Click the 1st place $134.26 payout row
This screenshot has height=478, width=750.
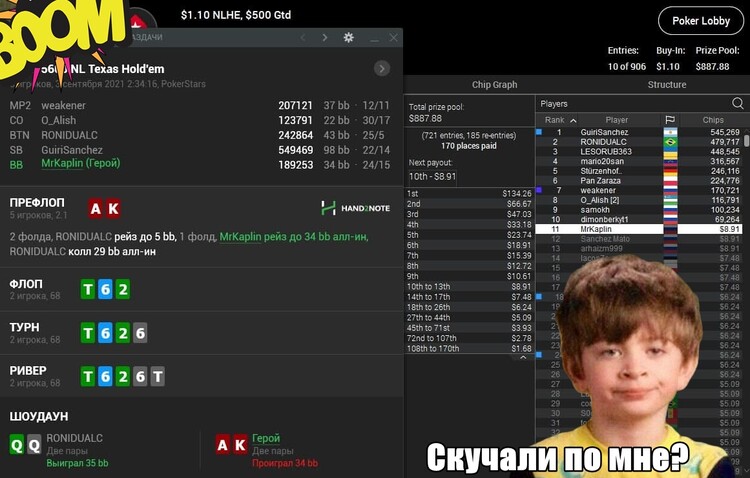pos(469,193)
